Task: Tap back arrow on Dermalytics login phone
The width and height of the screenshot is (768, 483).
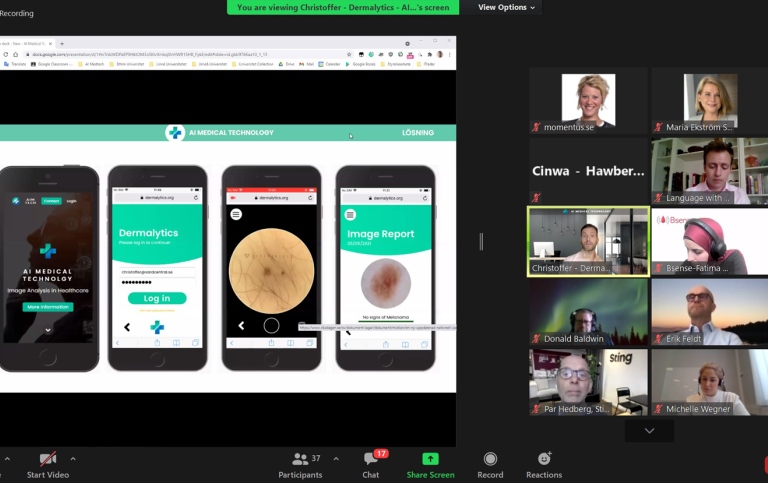Action: pos(127,327)
